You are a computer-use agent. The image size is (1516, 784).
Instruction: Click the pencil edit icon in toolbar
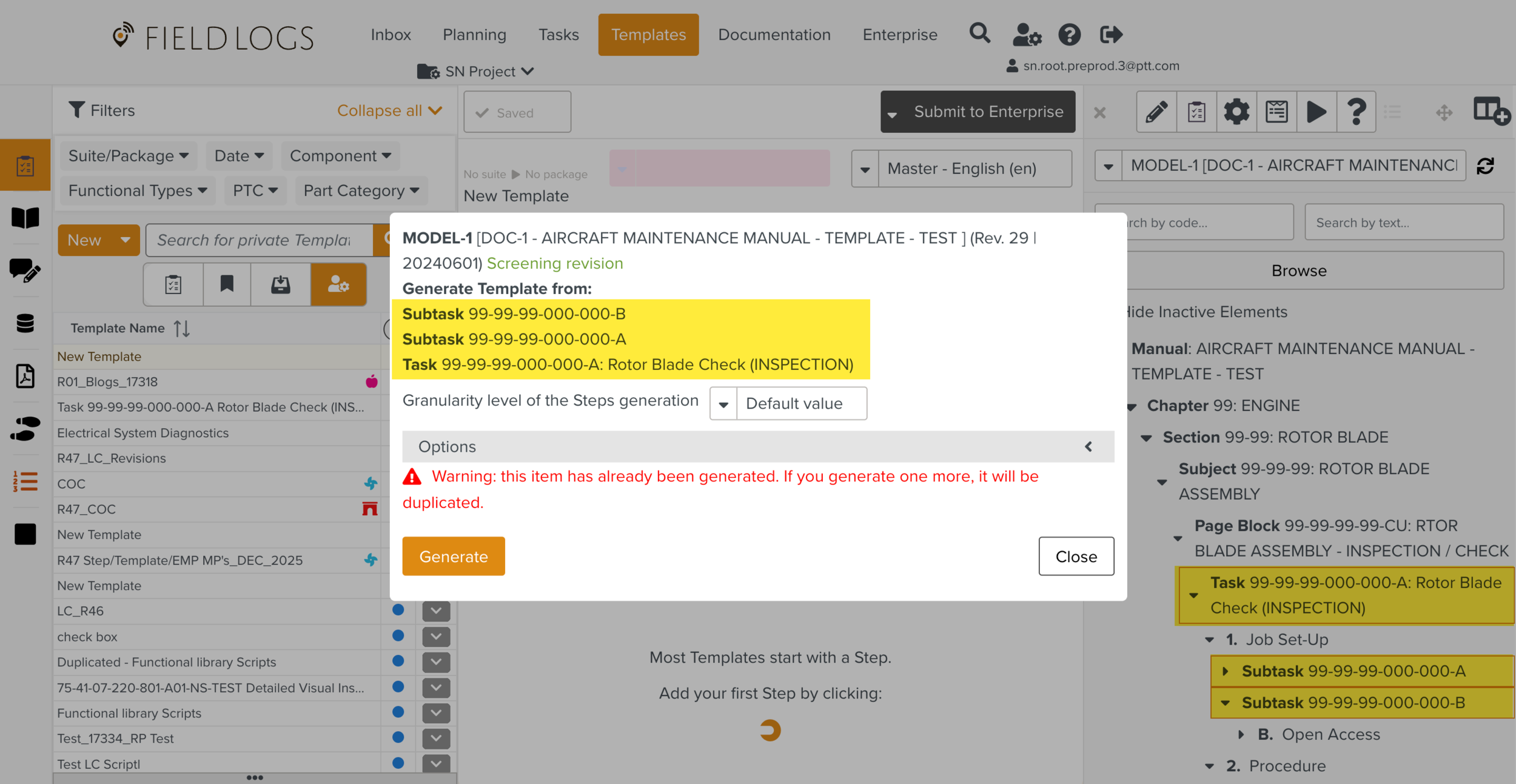(x=1156, y=112)
